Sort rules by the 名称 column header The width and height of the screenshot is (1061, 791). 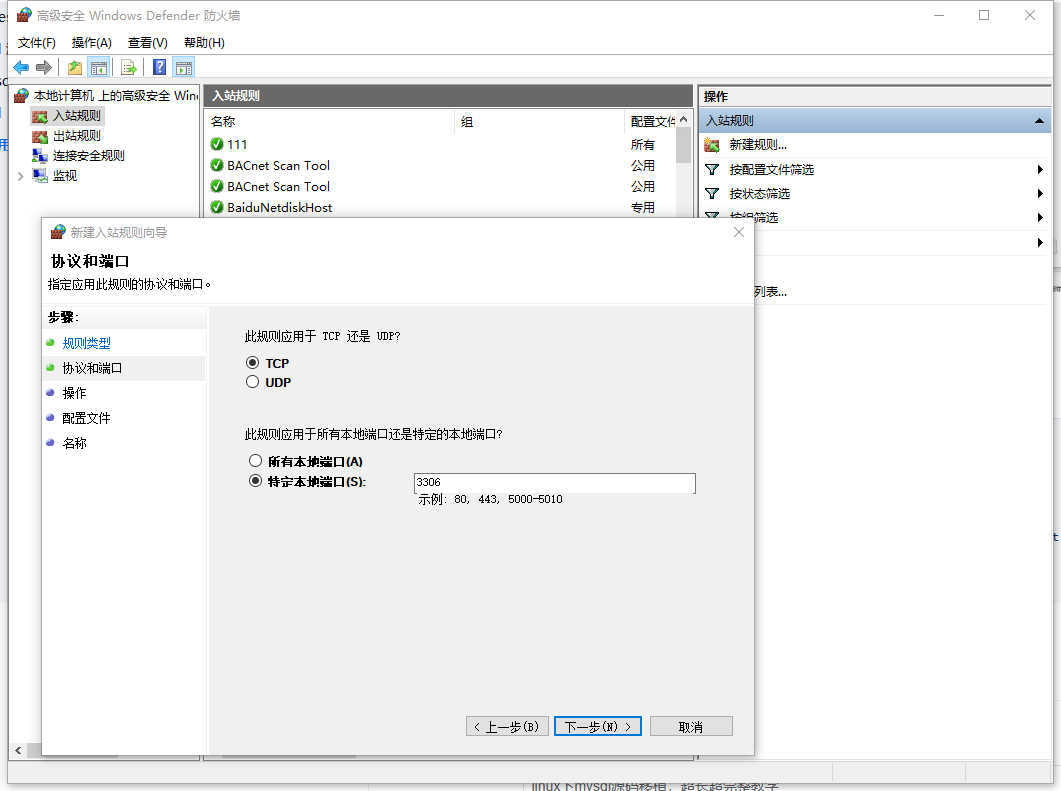pos(223,122)
